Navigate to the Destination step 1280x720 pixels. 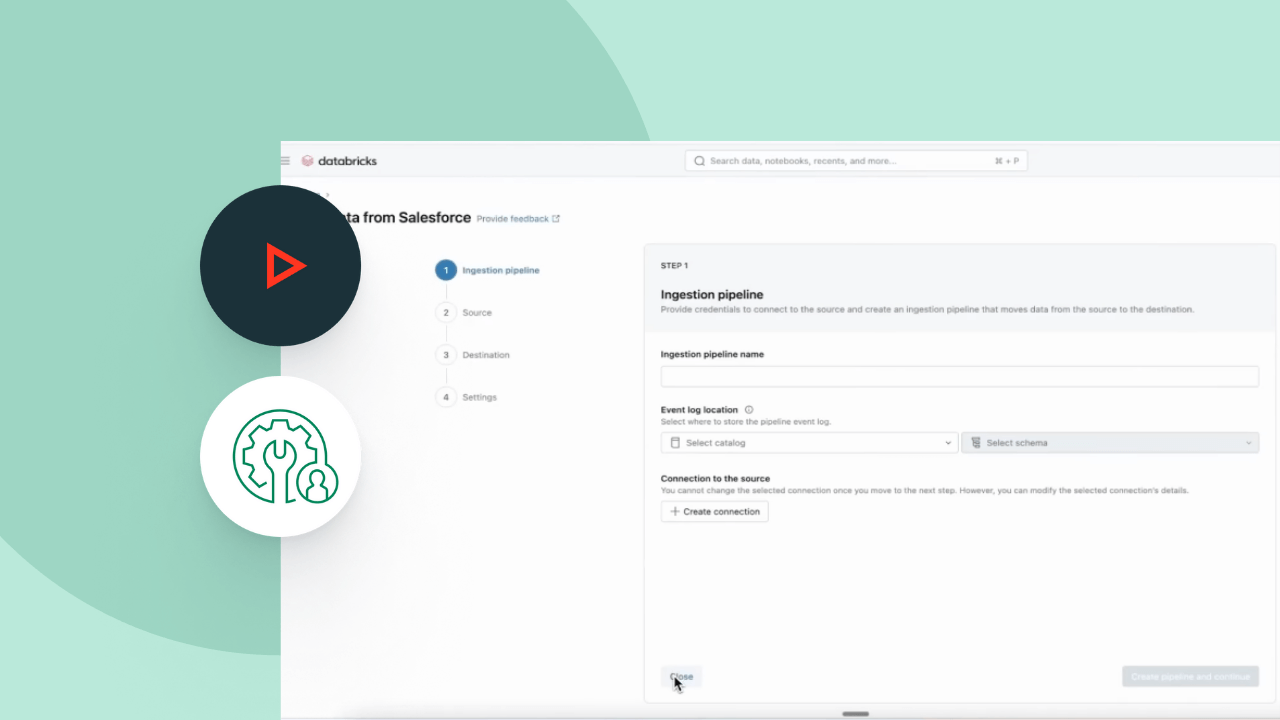(x=485, y=354)
